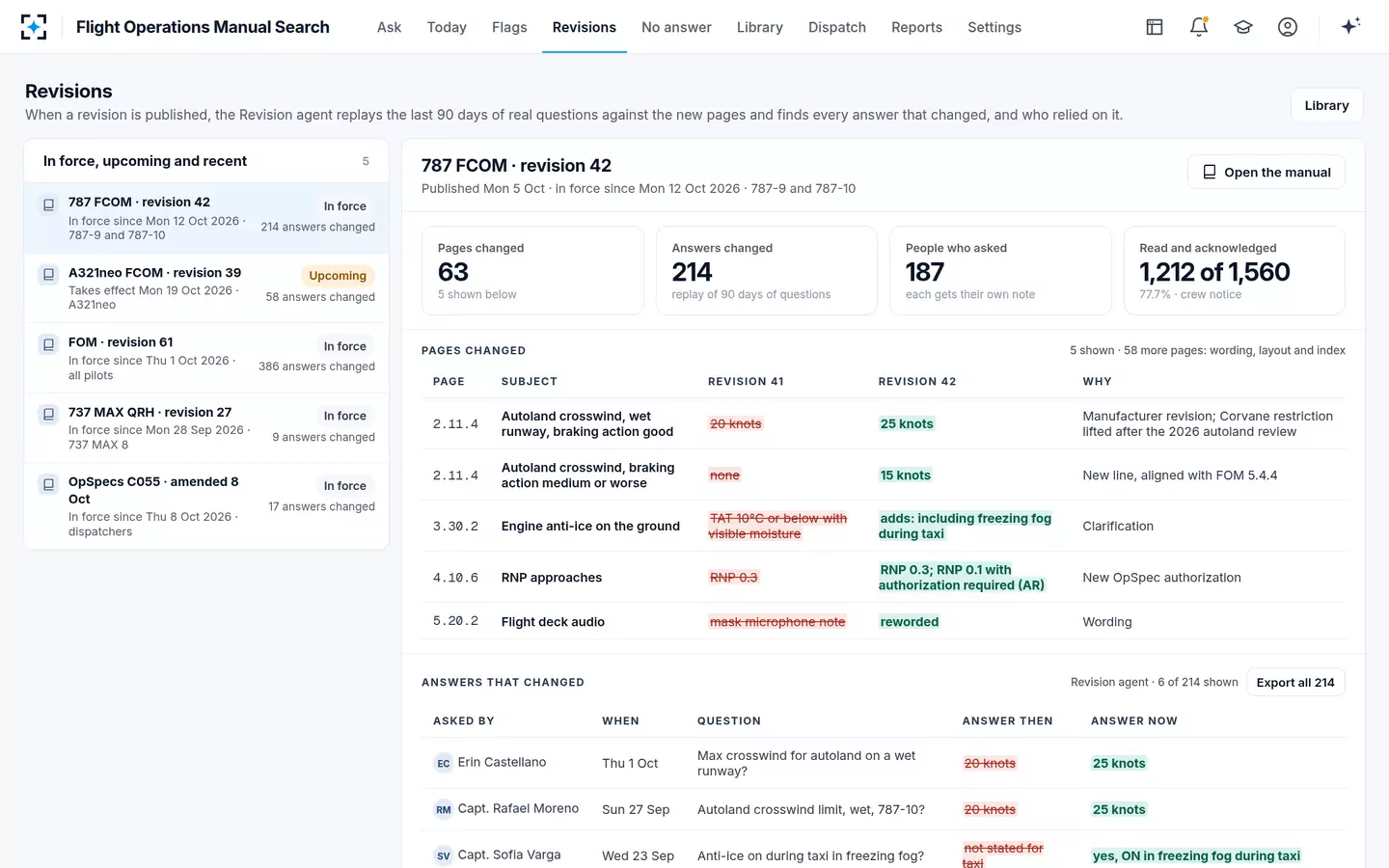Click the SV avatar for Capt. Sofia Varga
Image resolution: width=1389 pixels, height=868 pixels.
[444, 855]
